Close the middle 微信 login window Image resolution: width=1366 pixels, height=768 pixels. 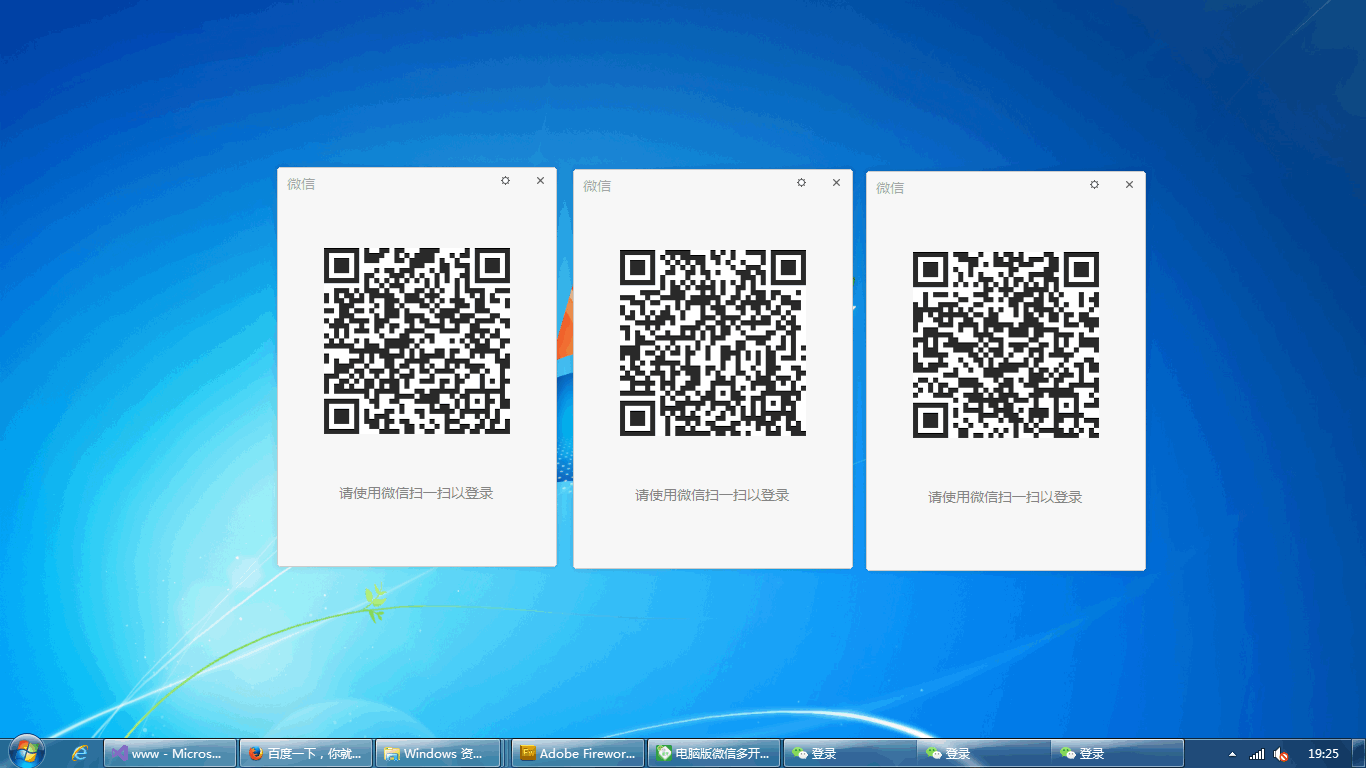[x=836, y=183]
